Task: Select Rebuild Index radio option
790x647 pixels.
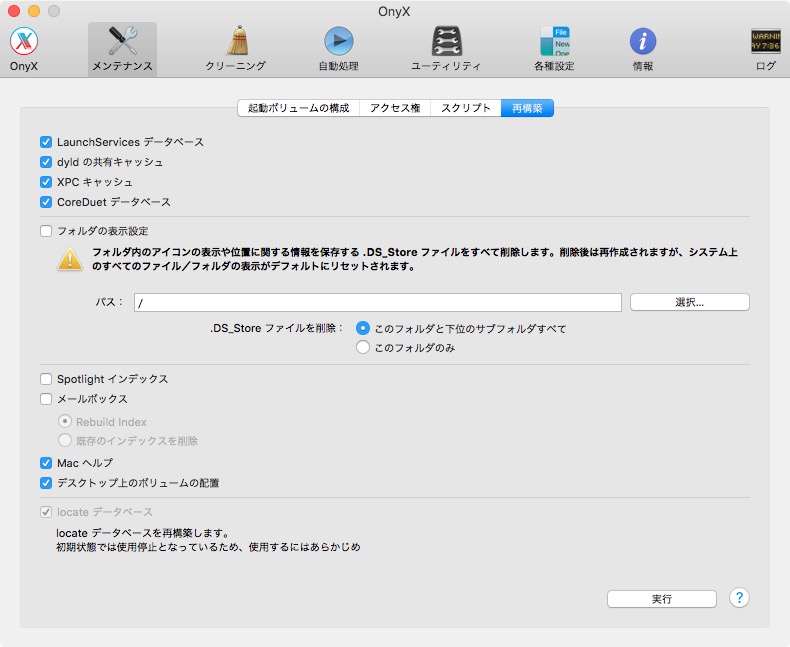Action: 64,421
